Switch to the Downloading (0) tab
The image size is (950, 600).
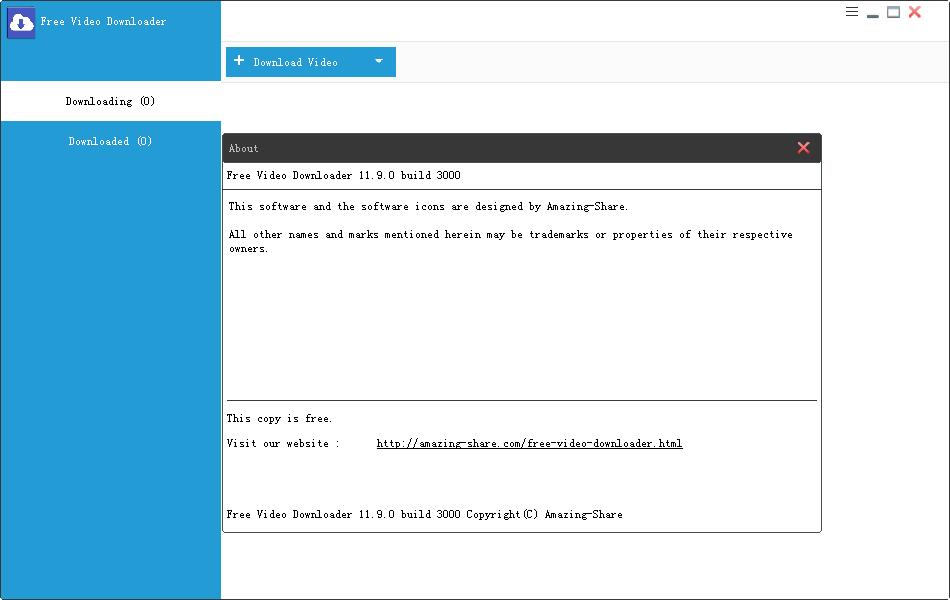point(110,101)
